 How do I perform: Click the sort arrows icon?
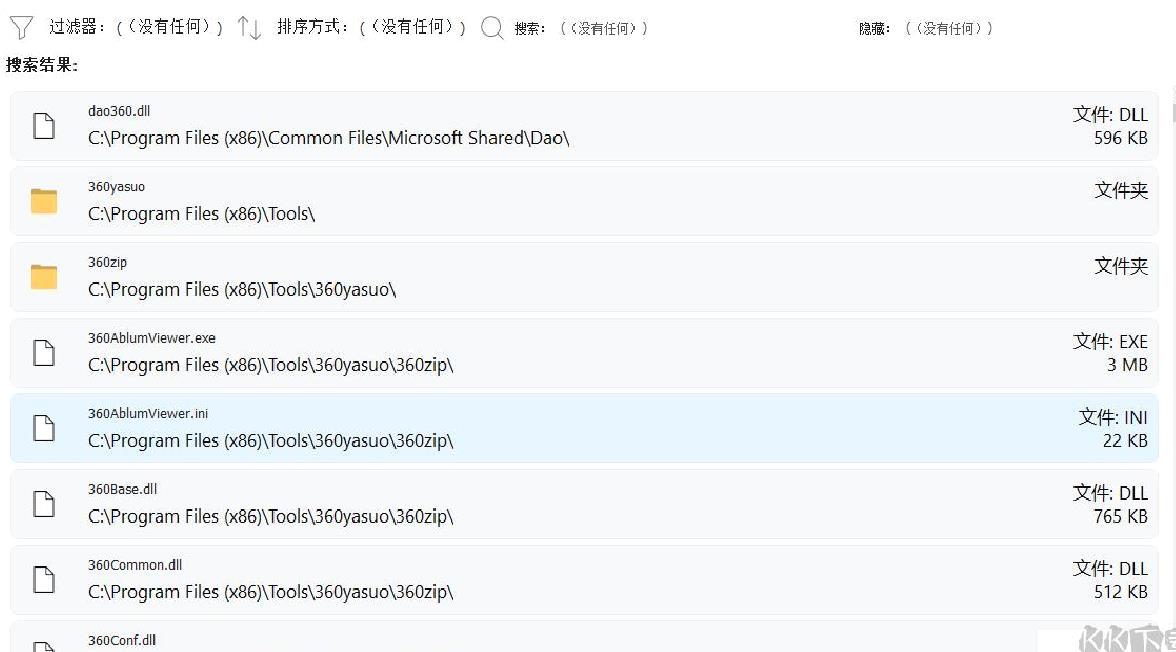[x=248, y=28]
